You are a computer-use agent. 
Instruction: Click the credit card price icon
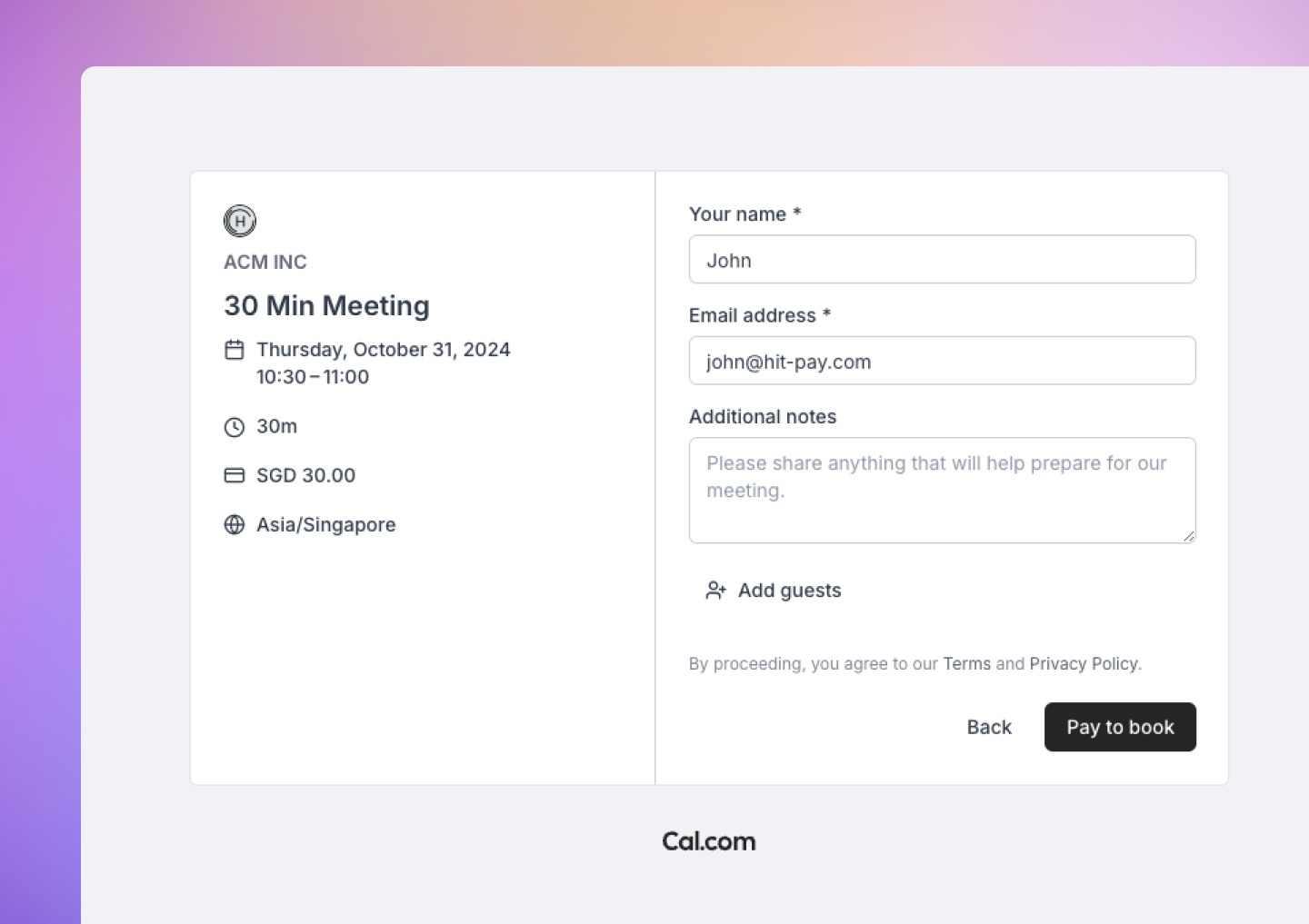tap(235, 475)
